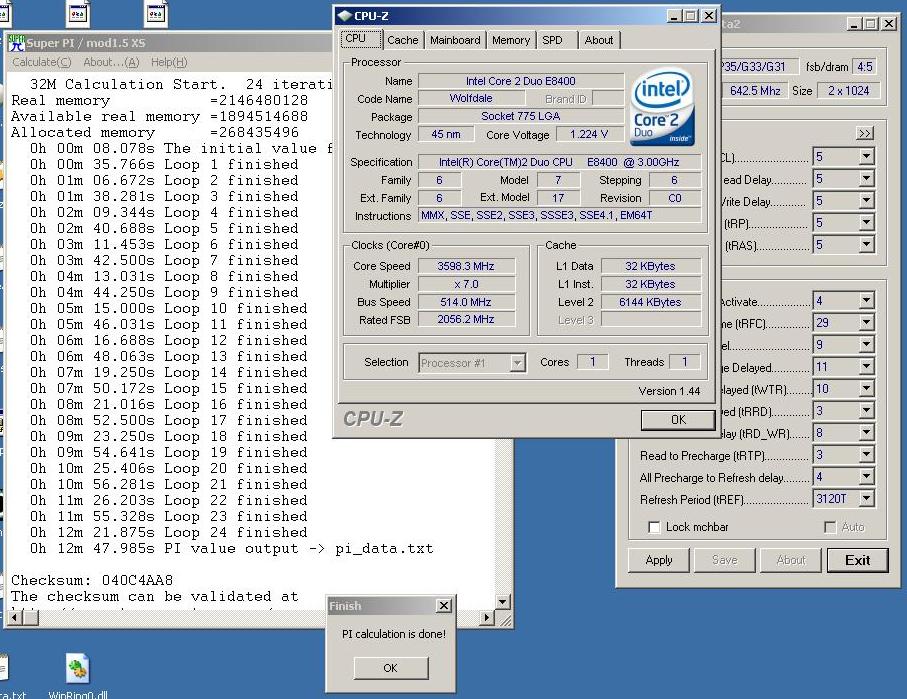Click Super PI horizontal scrollbar right arrow

click(487, 617)
